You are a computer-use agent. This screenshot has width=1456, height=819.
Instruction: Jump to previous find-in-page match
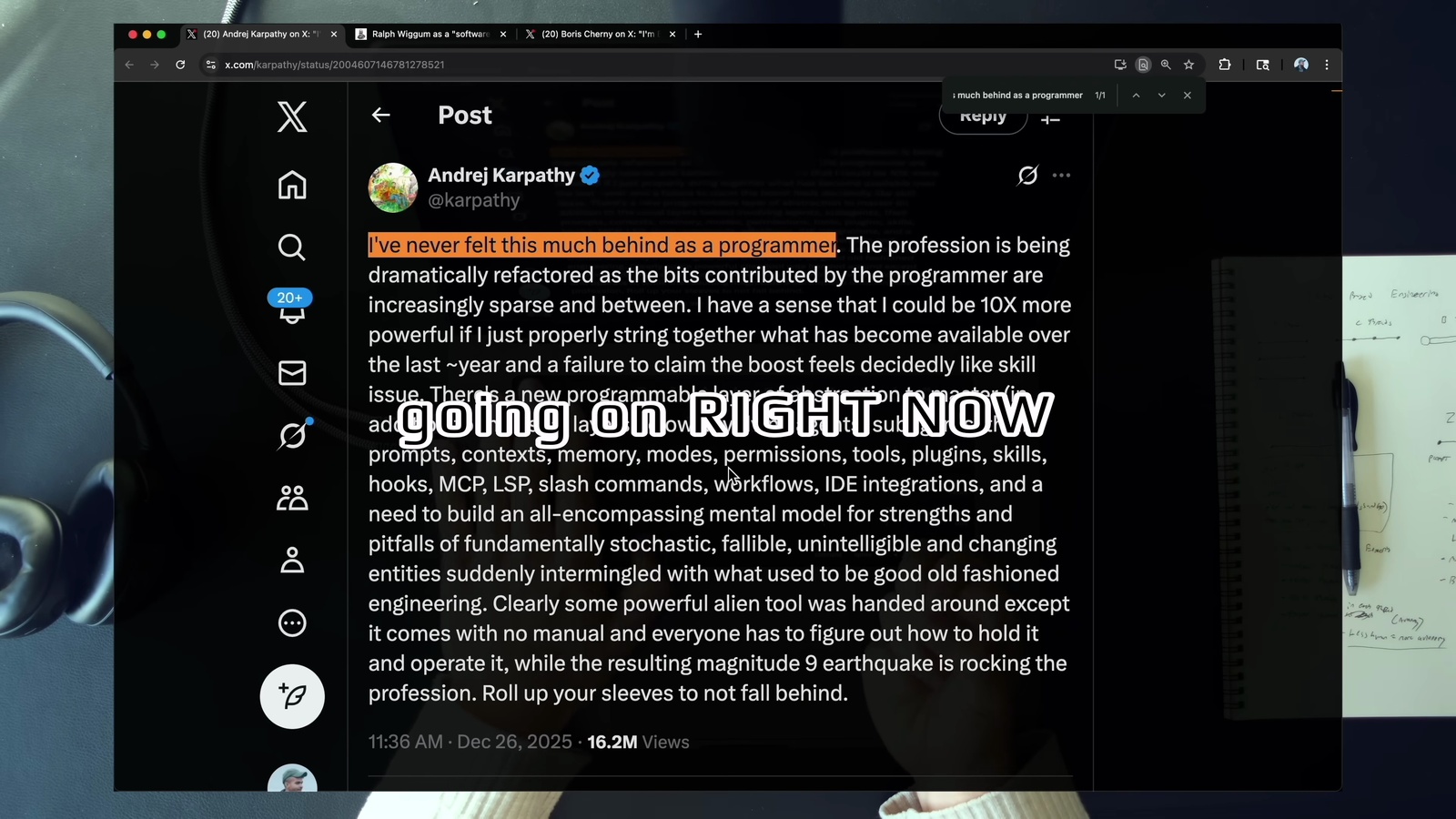[1136, 95]
